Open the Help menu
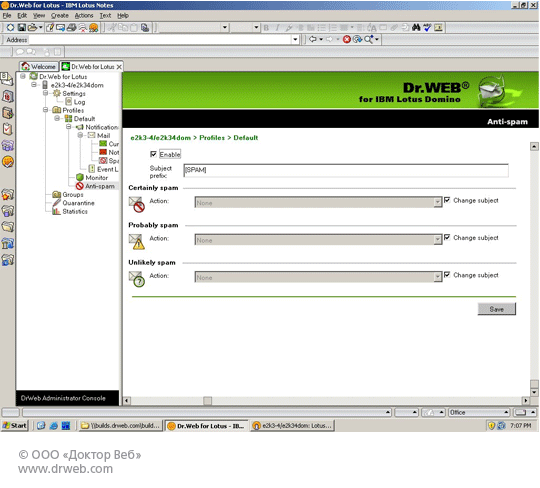 coord(123,15)
